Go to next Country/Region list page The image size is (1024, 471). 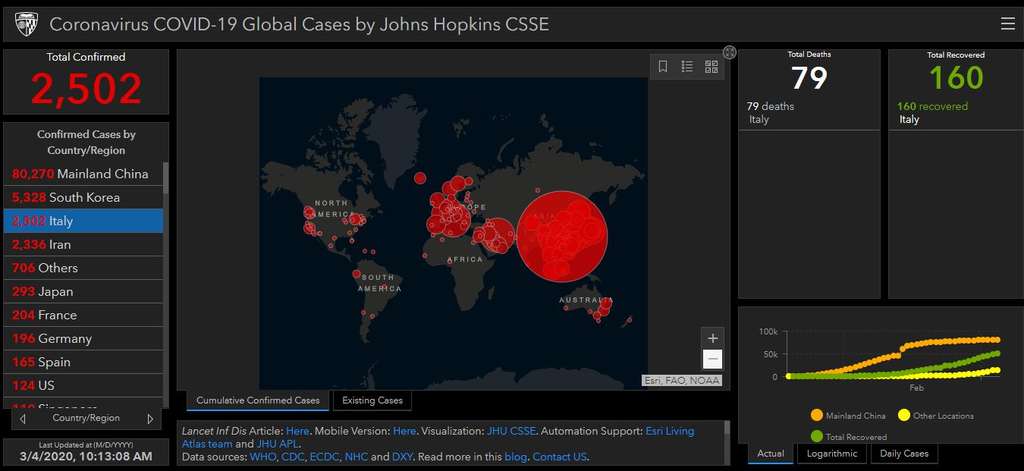tap(150, 419)
